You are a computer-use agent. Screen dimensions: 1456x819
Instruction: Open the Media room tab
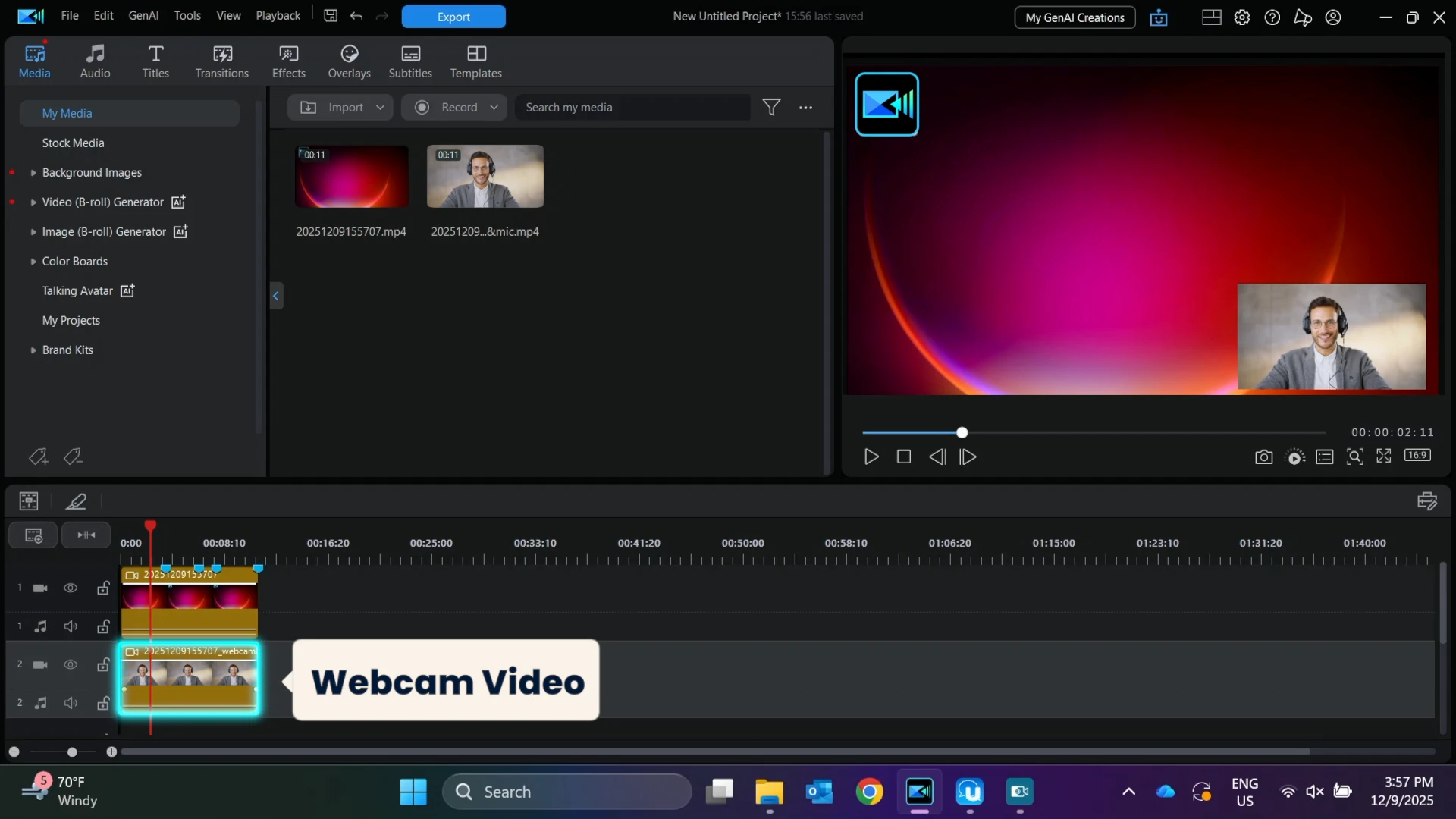click(x=34, y=61)
